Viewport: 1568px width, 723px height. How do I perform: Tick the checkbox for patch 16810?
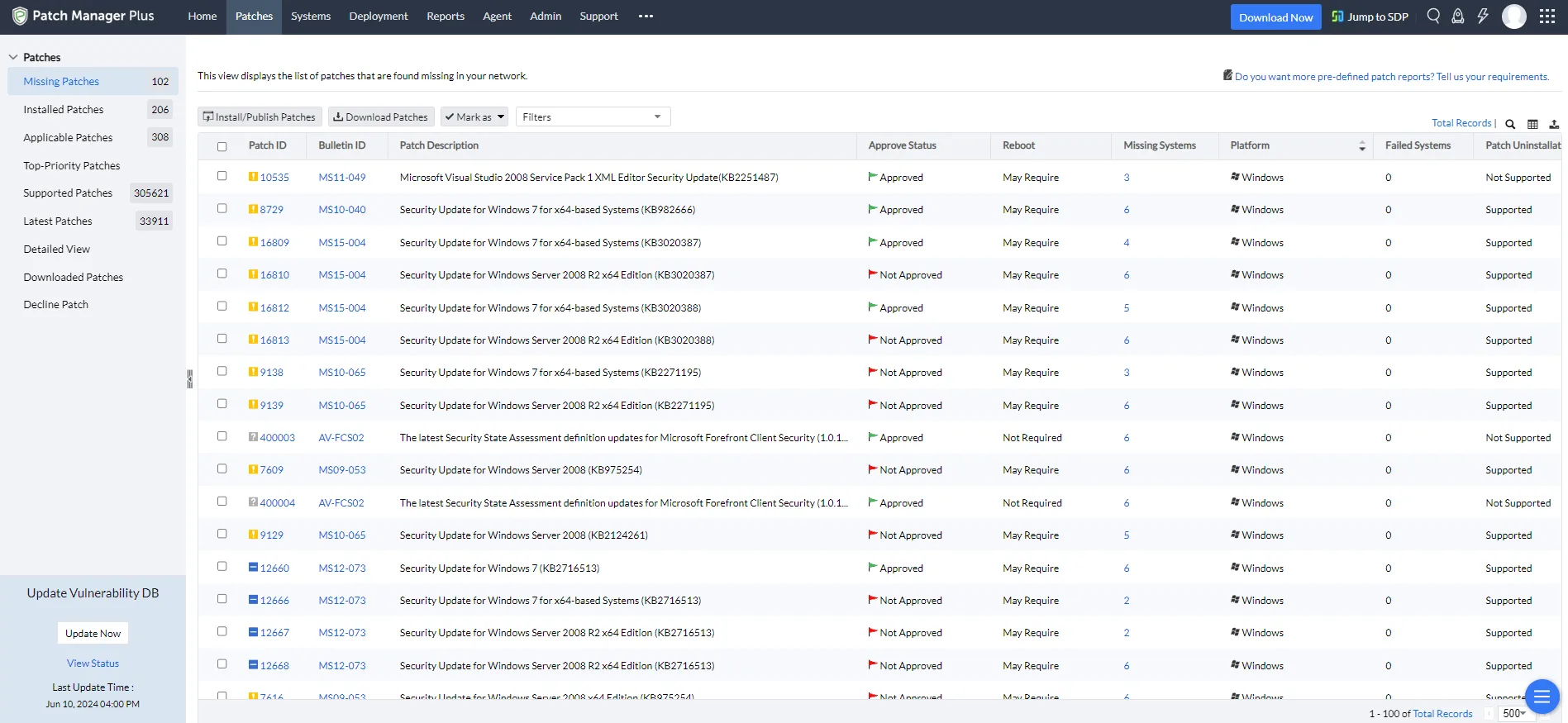tap(222, 274)
